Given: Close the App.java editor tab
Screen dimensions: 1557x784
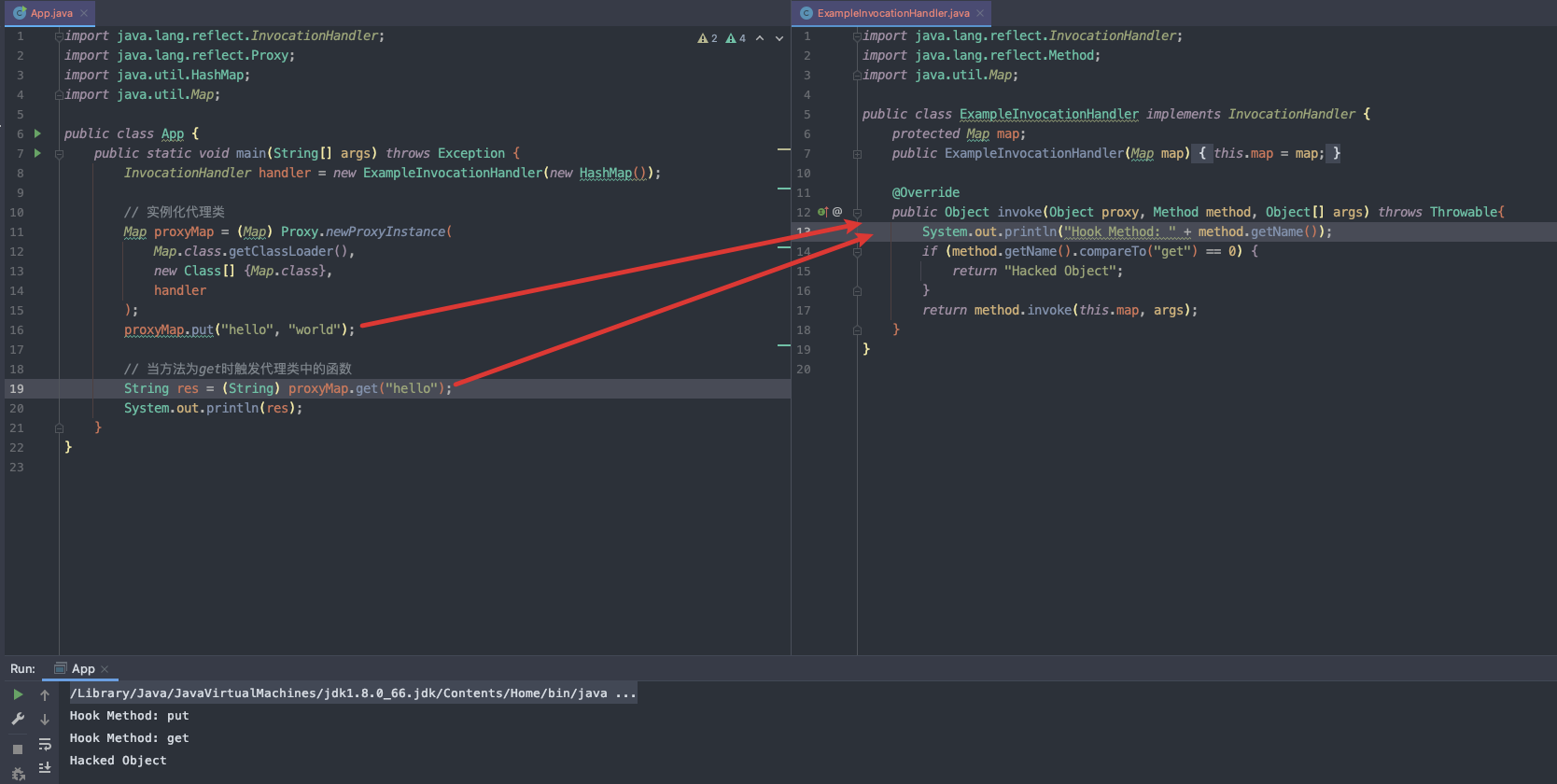Looking at the screenshot, I should click(x=84, y=13).
